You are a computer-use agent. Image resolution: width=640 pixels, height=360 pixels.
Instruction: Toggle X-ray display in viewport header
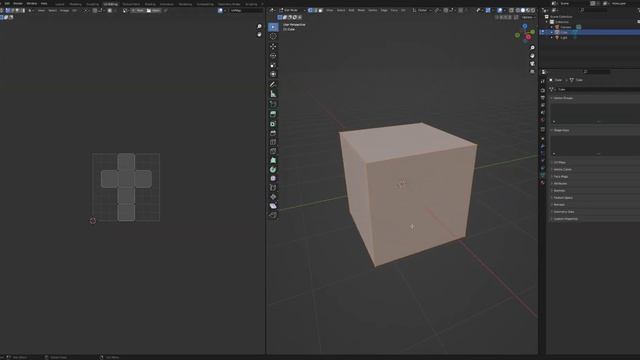point(511,10)
